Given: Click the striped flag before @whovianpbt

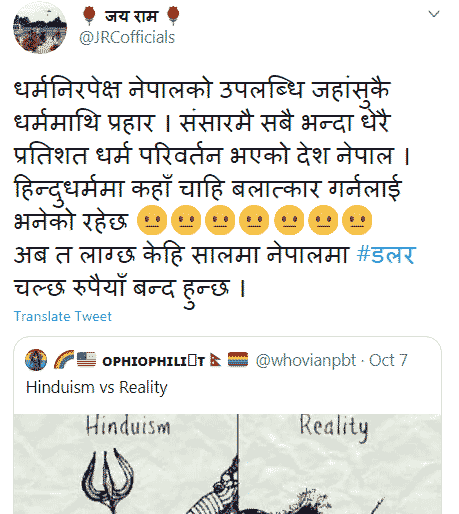Looking at the screenshot, I should (238, 360).
